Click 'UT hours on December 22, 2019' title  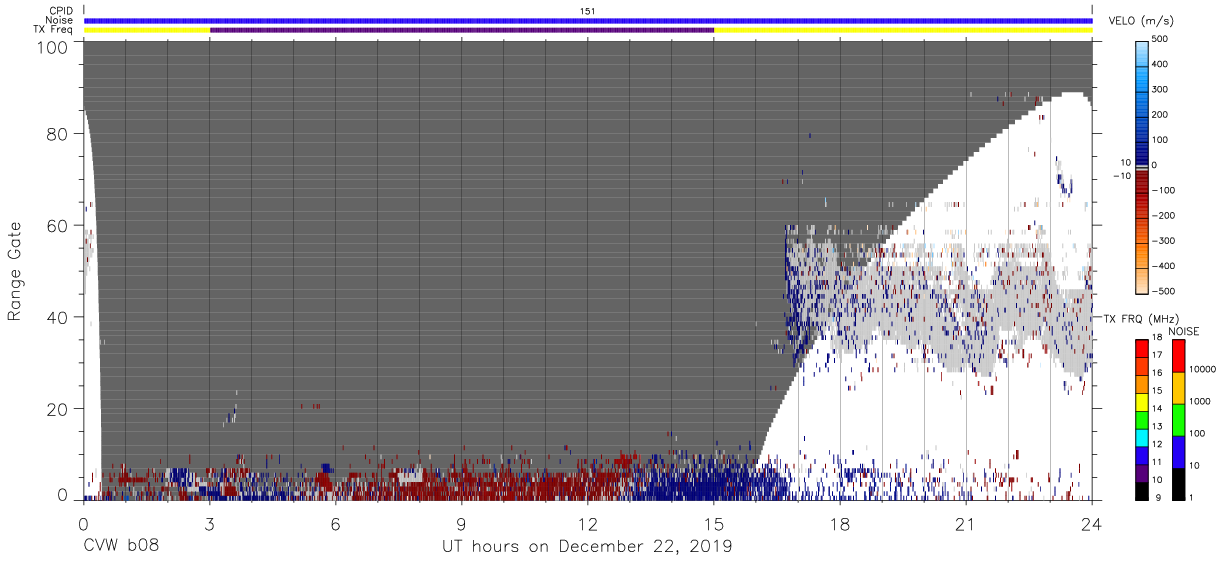coord(588,547)
